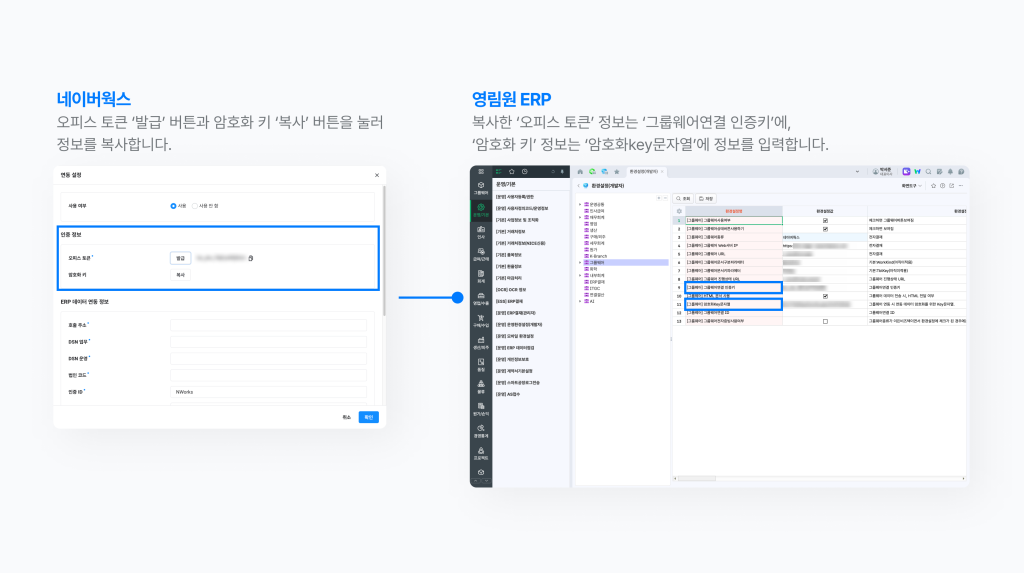
Task: Expand the 그룹웨어 tree node
Action: [x=579, y=262]
